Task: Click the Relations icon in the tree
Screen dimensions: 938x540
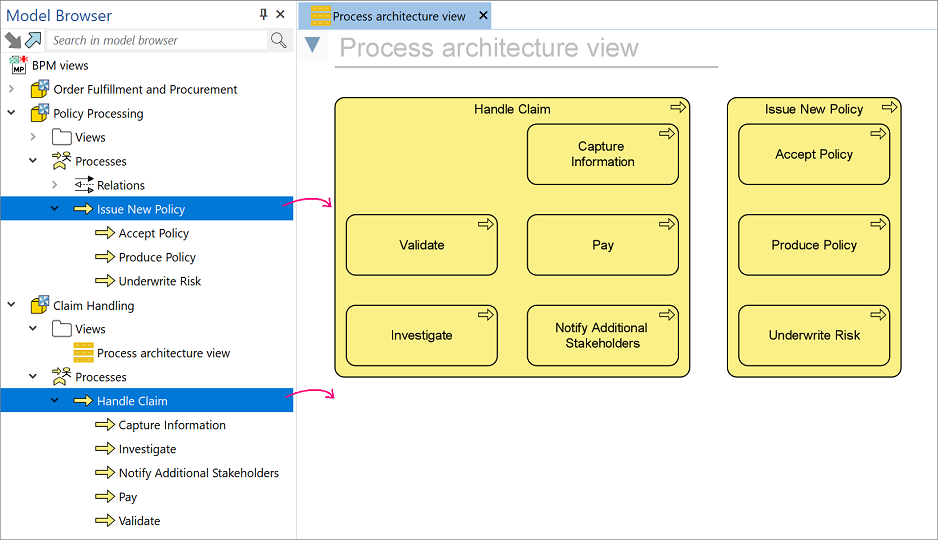Action: click(84, 185)
